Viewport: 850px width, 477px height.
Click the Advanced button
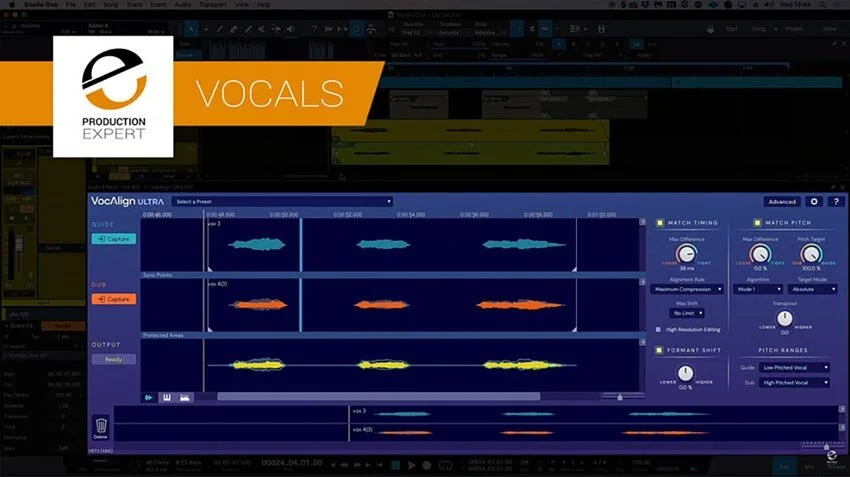pos(782,202)
